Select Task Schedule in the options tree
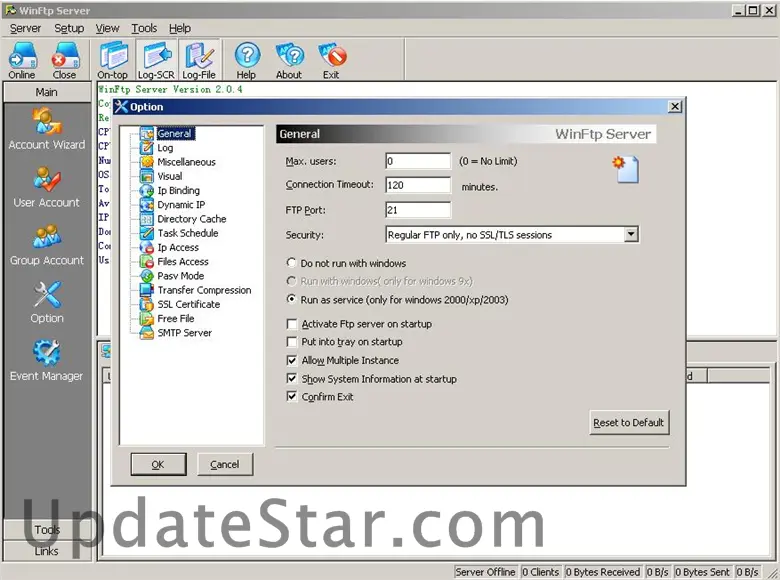The width and height of the screenshot is (780, 580). coord(188,233)
